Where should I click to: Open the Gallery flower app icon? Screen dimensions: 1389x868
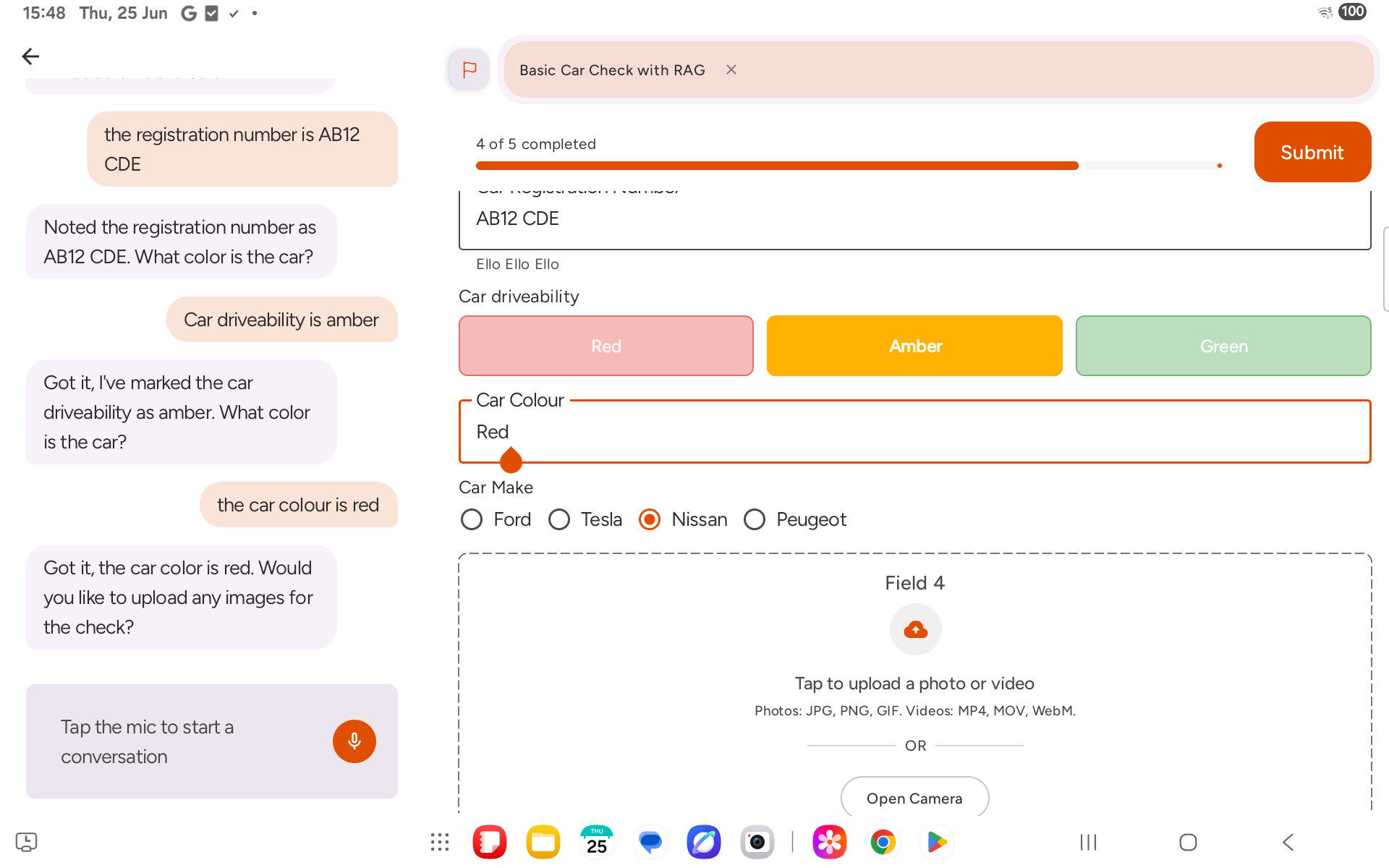830,842
